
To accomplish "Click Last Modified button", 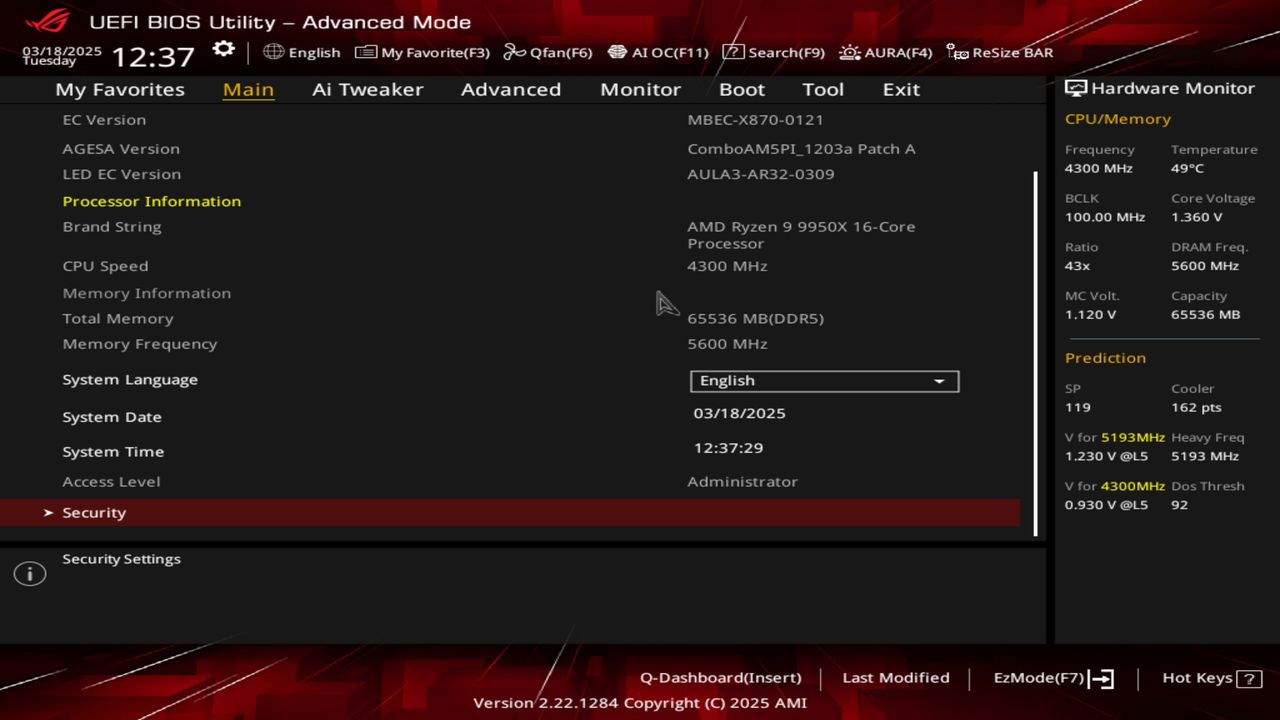I will (895, 678).
